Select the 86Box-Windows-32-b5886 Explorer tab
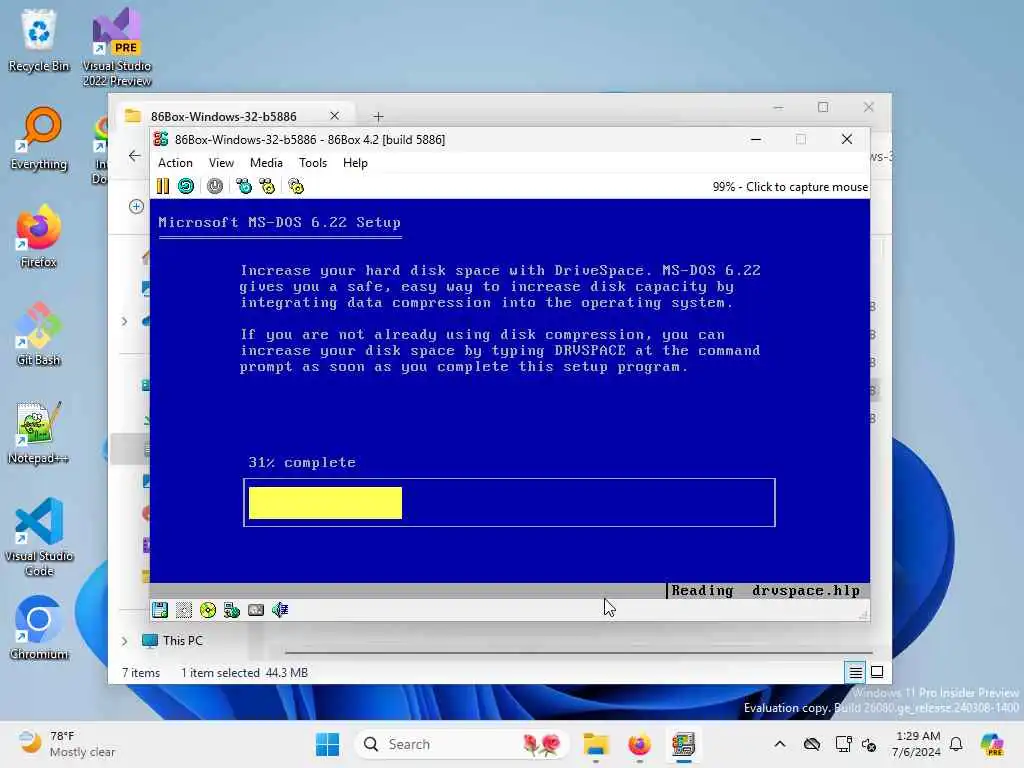Viewport: 1024px width, 768px height. coord(223,116)
